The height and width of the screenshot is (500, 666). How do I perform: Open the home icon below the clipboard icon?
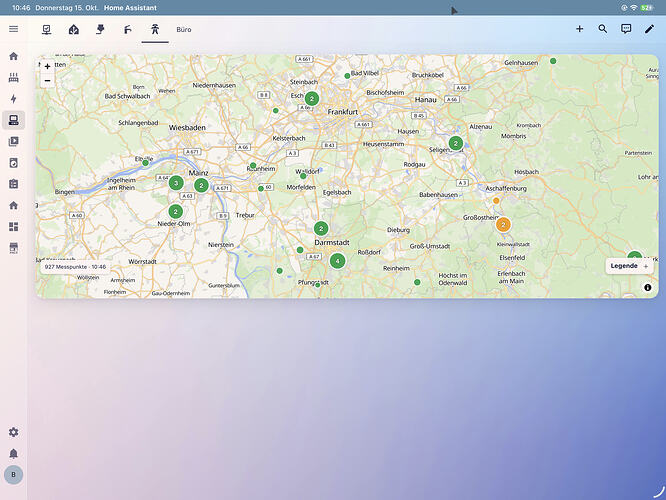[14, 206]
